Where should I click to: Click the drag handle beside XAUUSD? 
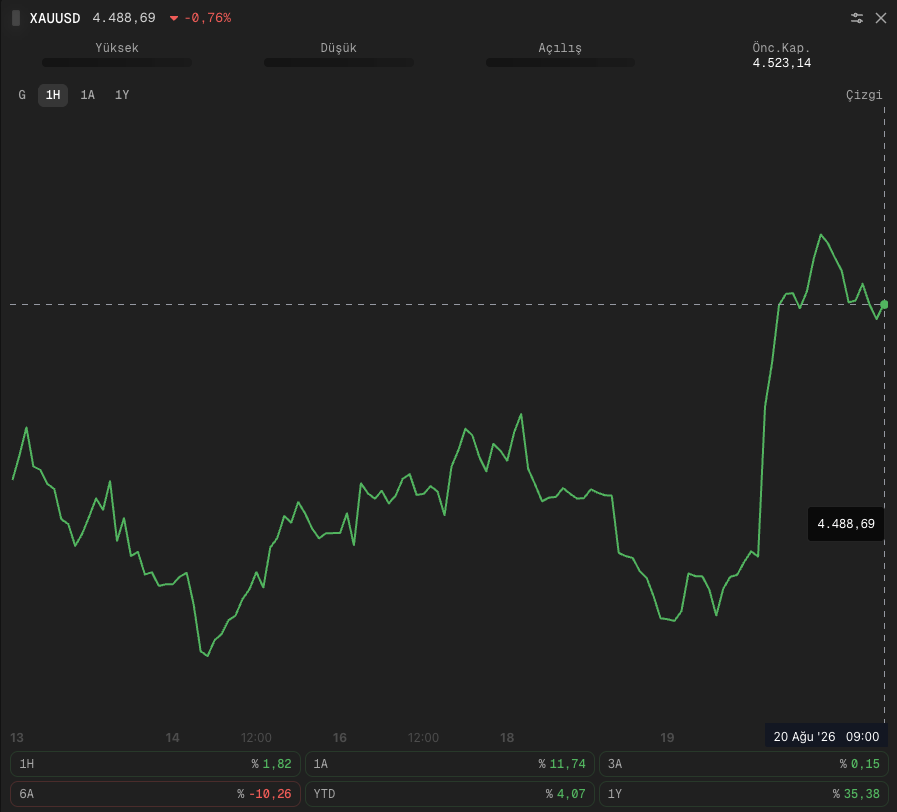(16, 18)
